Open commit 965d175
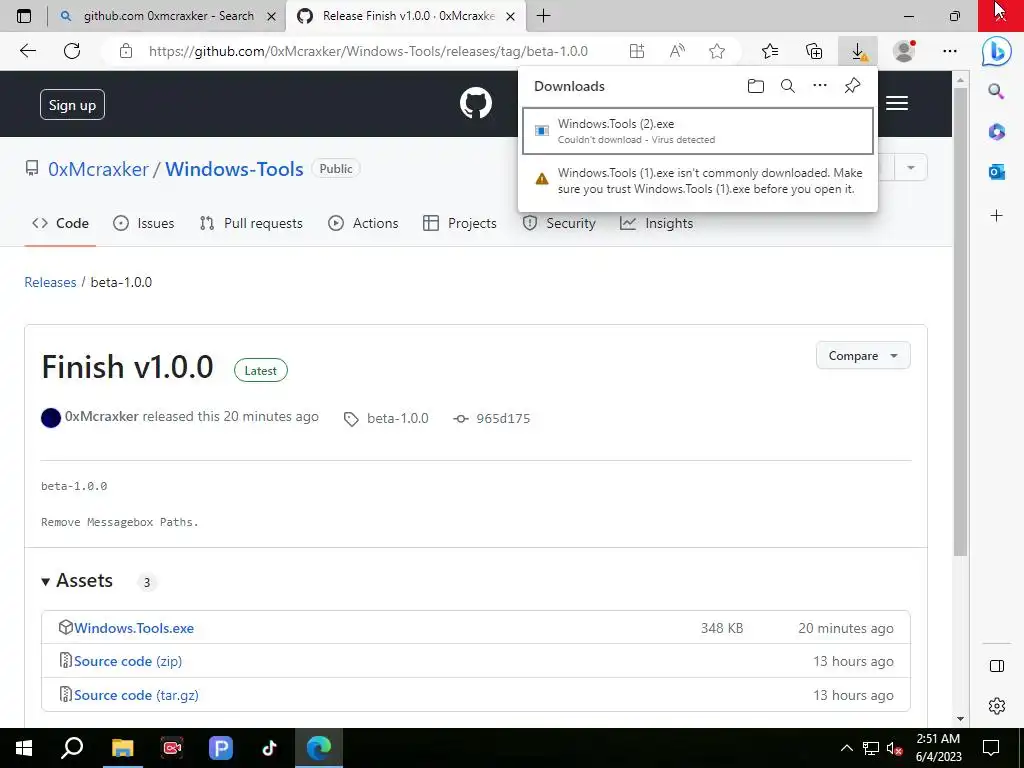The height and width of the screenshot is (768, 1024). [503, 419]
